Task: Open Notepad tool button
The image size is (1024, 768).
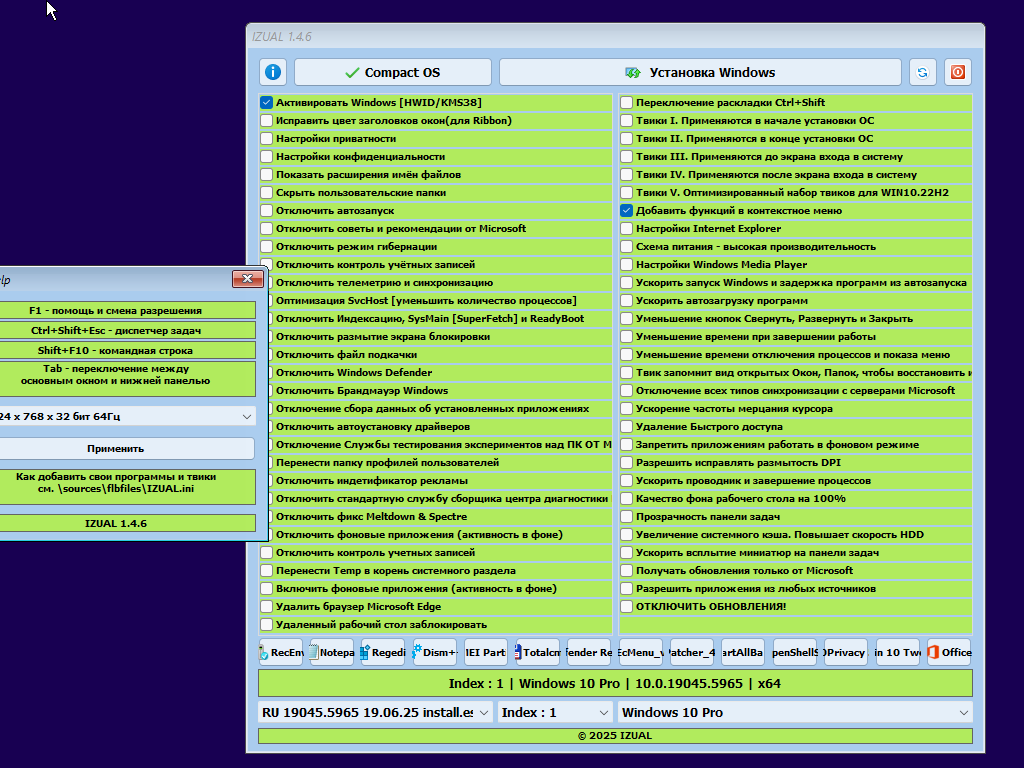Action: 331,652
